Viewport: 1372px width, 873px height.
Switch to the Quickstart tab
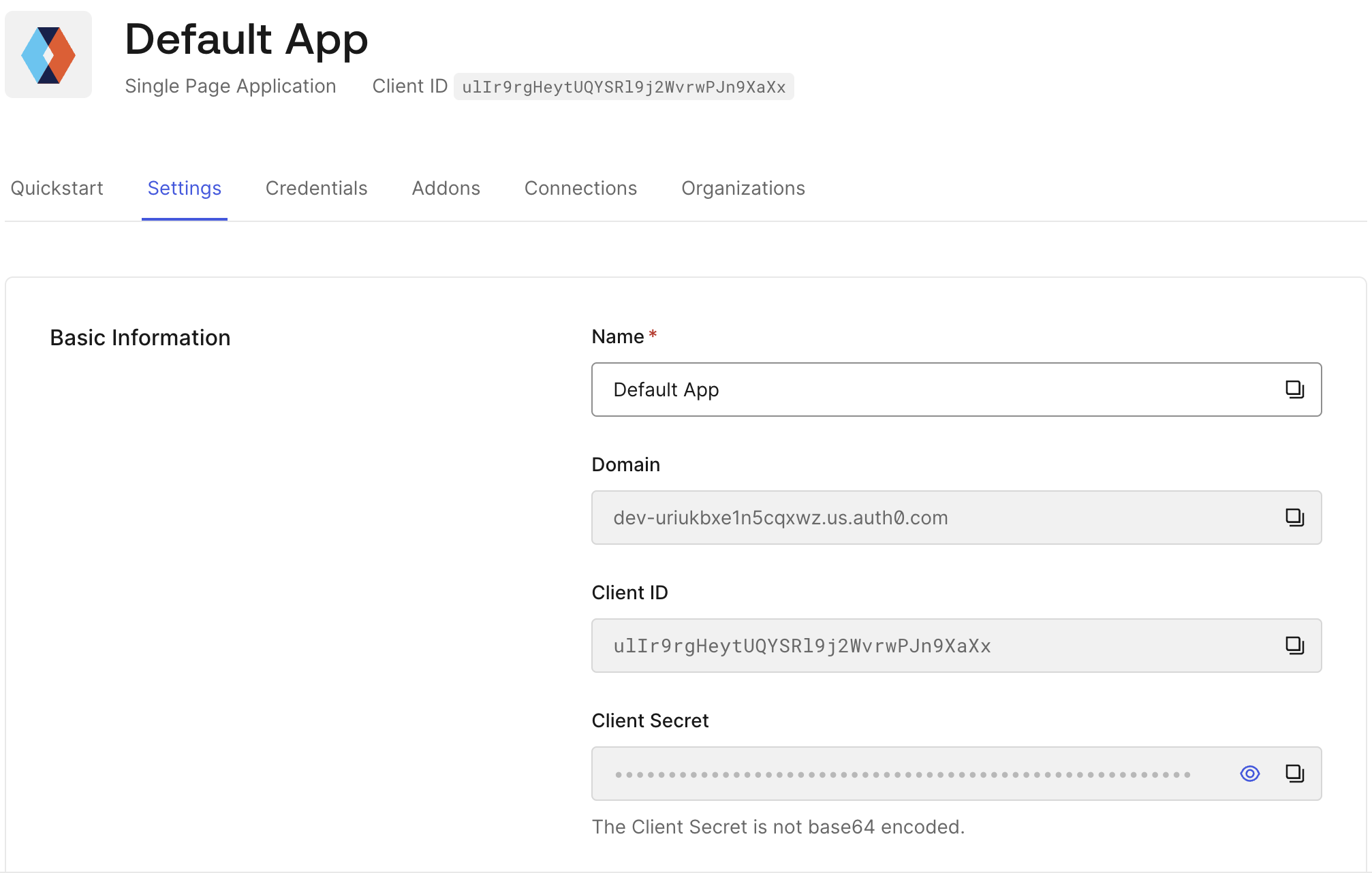click(x=57, y=188)
